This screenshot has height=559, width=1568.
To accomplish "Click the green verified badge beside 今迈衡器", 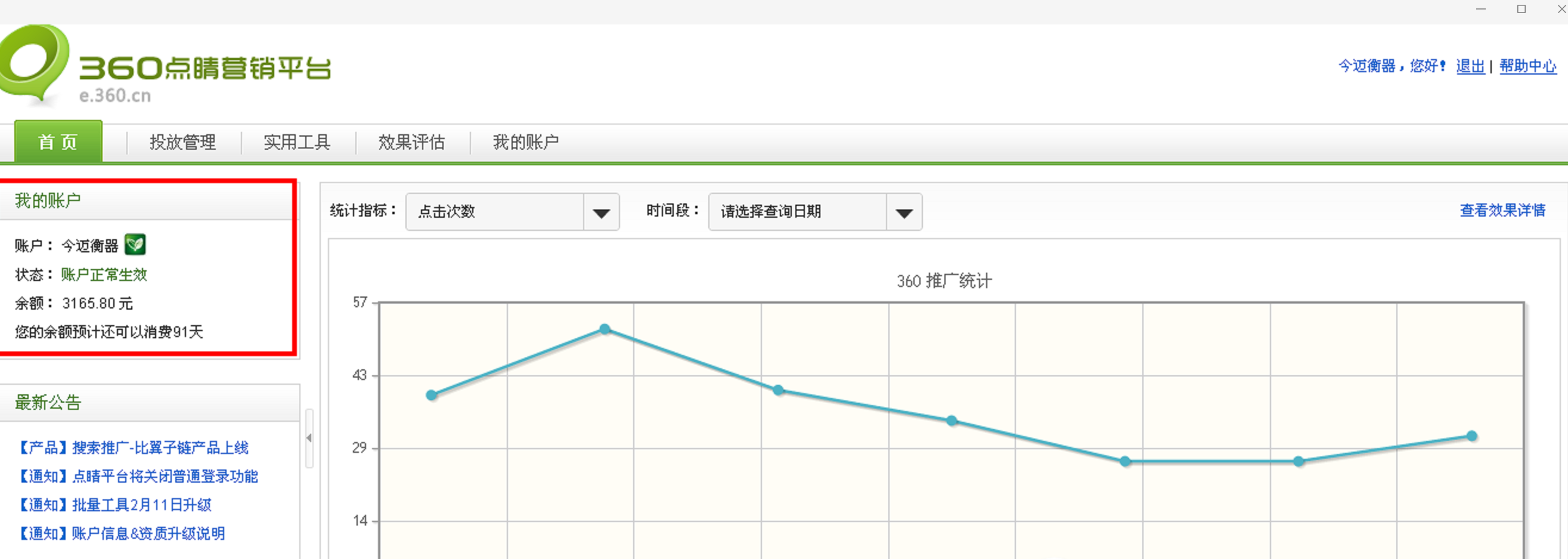I will pyautogui.click(x=135, y=245).
